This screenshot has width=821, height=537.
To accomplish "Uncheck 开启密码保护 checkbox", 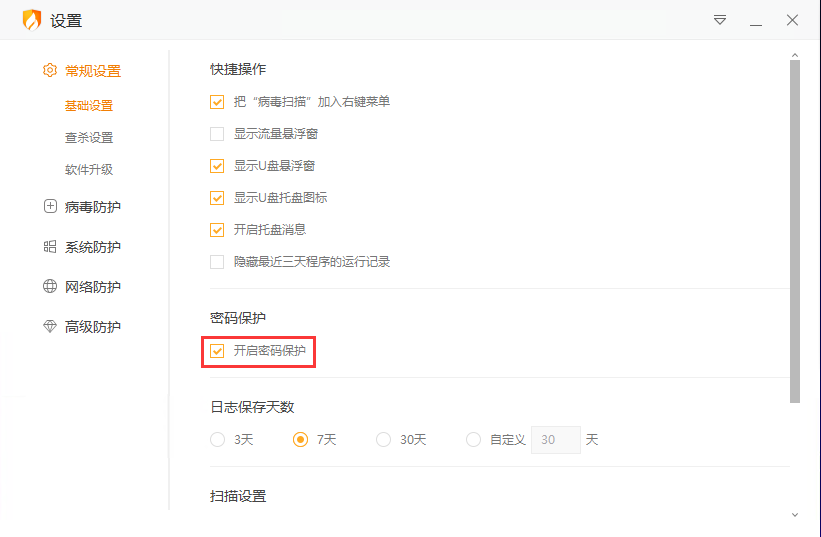I will tap(217, 351).
